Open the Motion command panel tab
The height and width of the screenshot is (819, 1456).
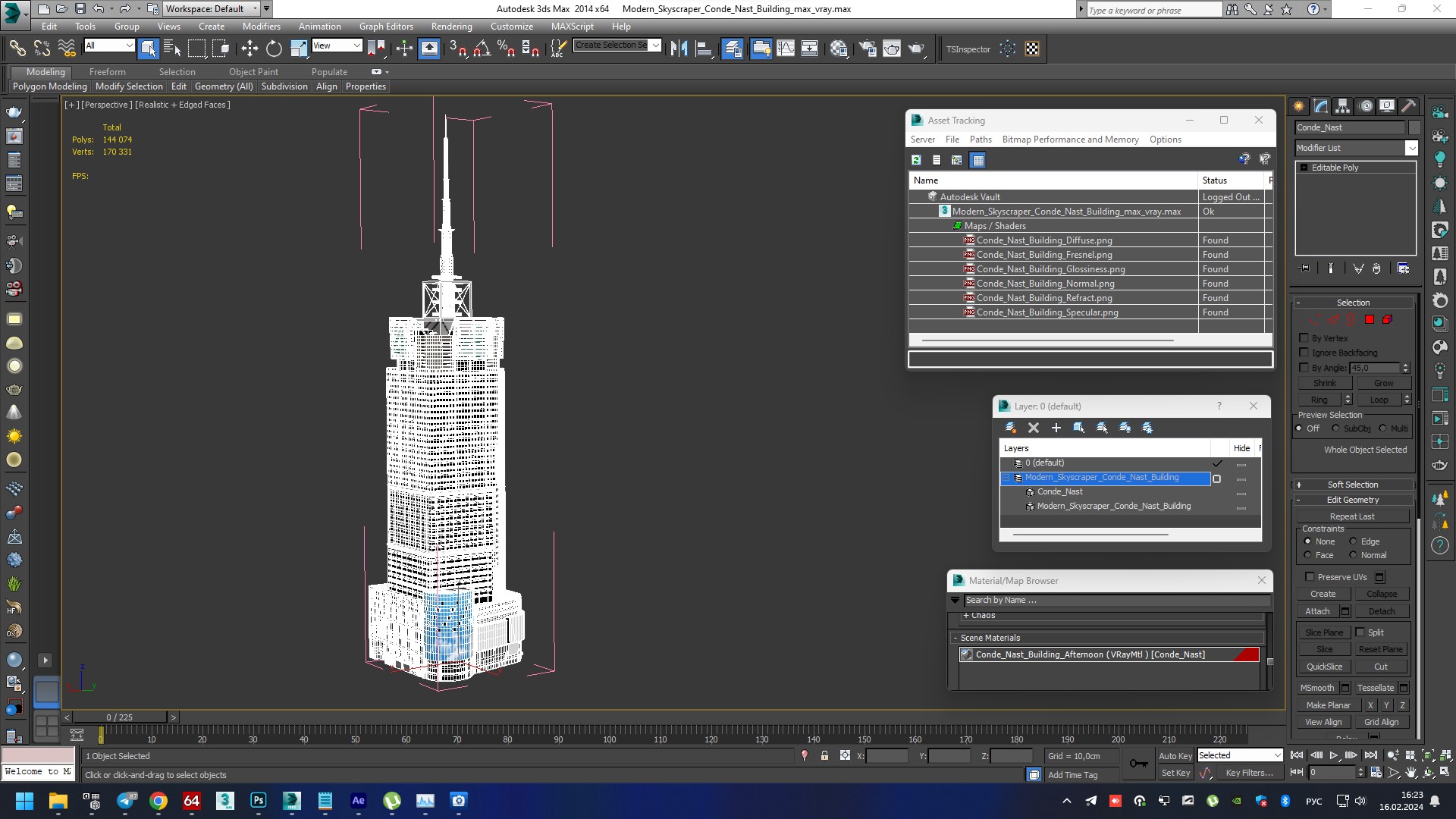pos(1366,106)
